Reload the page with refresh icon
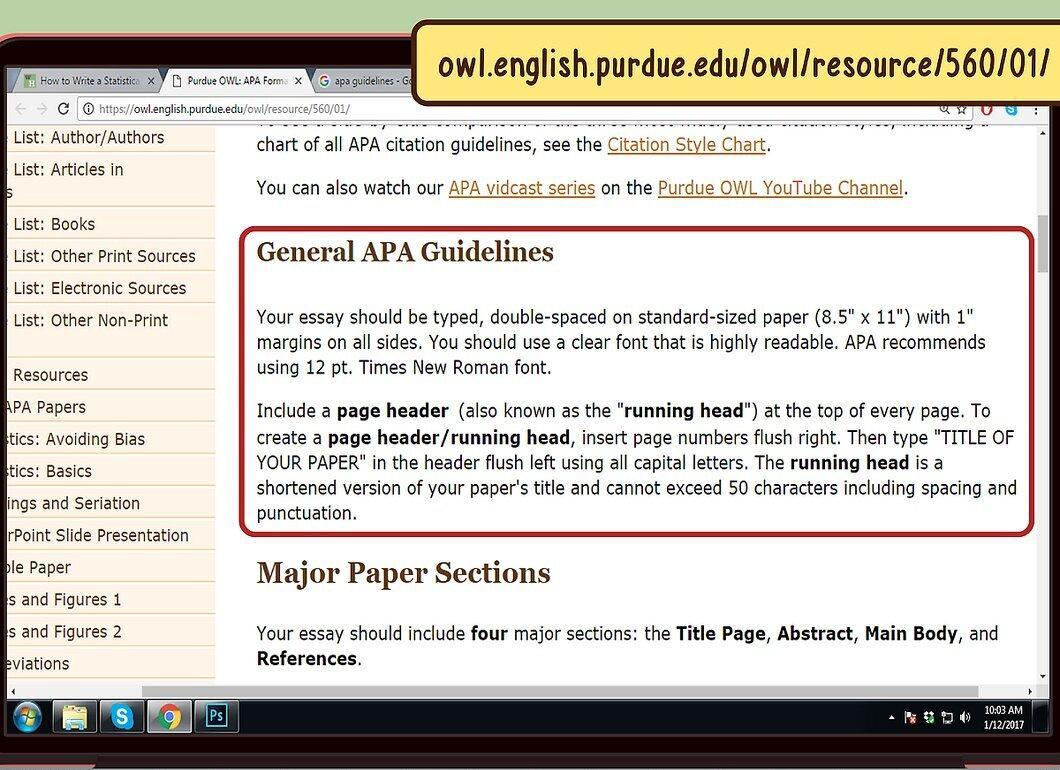1060x770 pixels. (64, 109)
